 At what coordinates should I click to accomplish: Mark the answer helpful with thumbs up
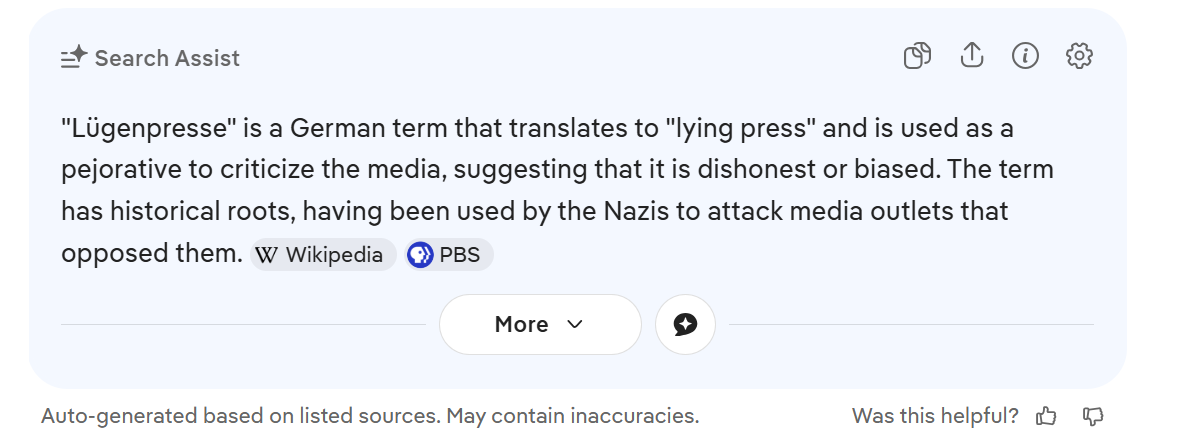click(1046, 416)
